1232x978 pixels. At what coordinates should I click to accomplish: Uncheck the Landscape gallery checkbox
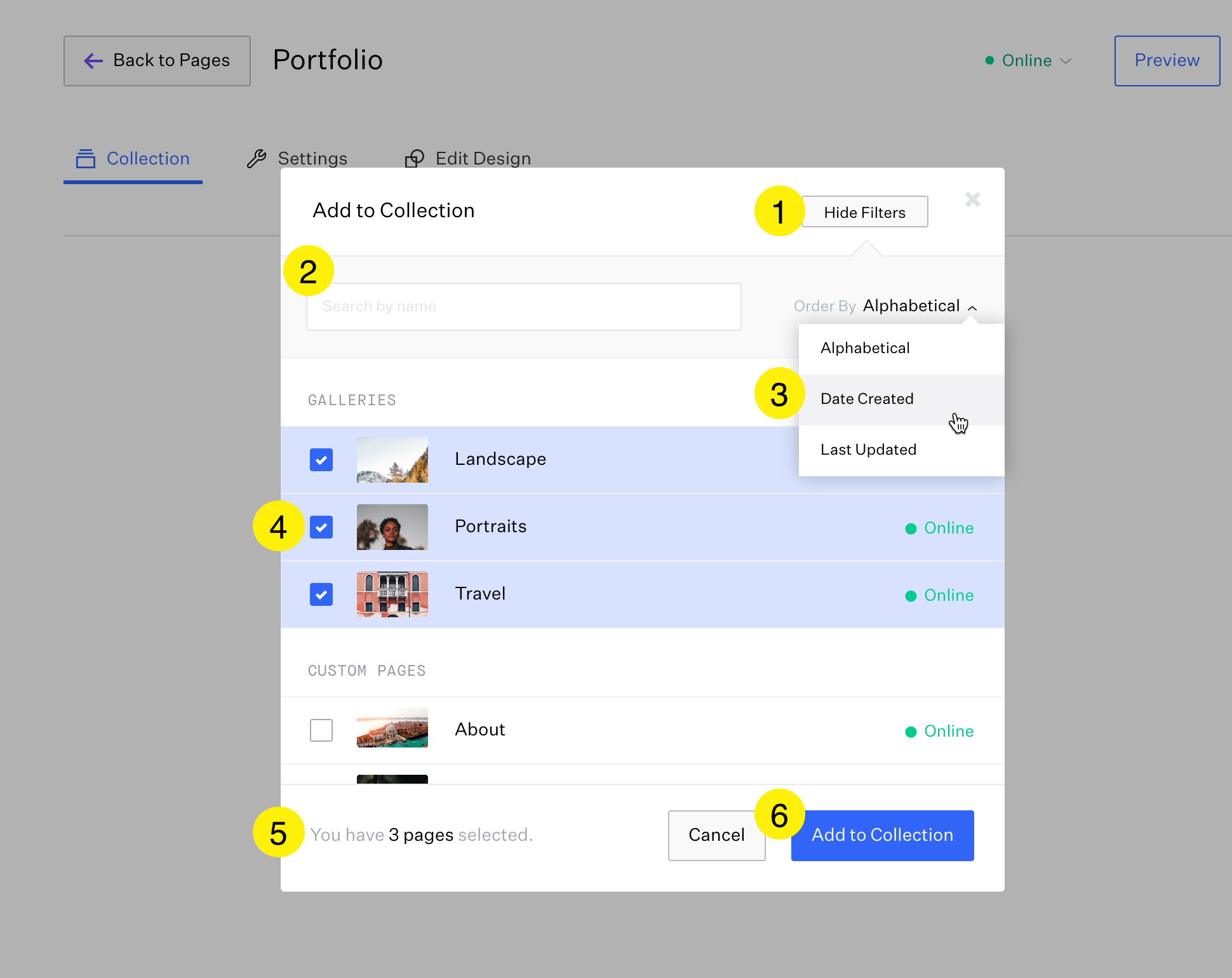(x=321, y=460)
